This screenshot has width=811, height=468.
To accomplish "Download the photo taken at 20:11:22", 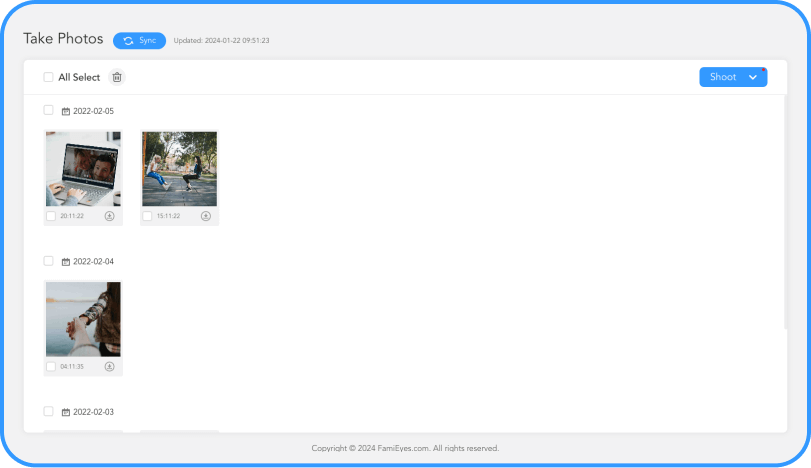I will click(x=110, y=216).
